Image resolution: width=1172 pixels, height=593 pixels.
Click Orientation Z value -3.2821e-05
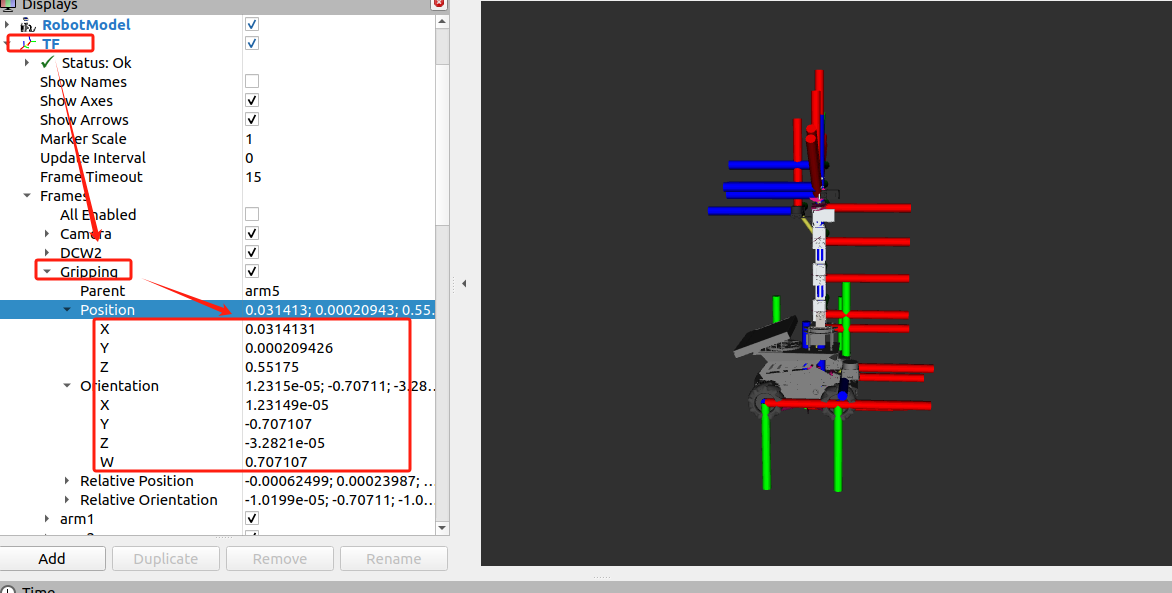(285, 443)
